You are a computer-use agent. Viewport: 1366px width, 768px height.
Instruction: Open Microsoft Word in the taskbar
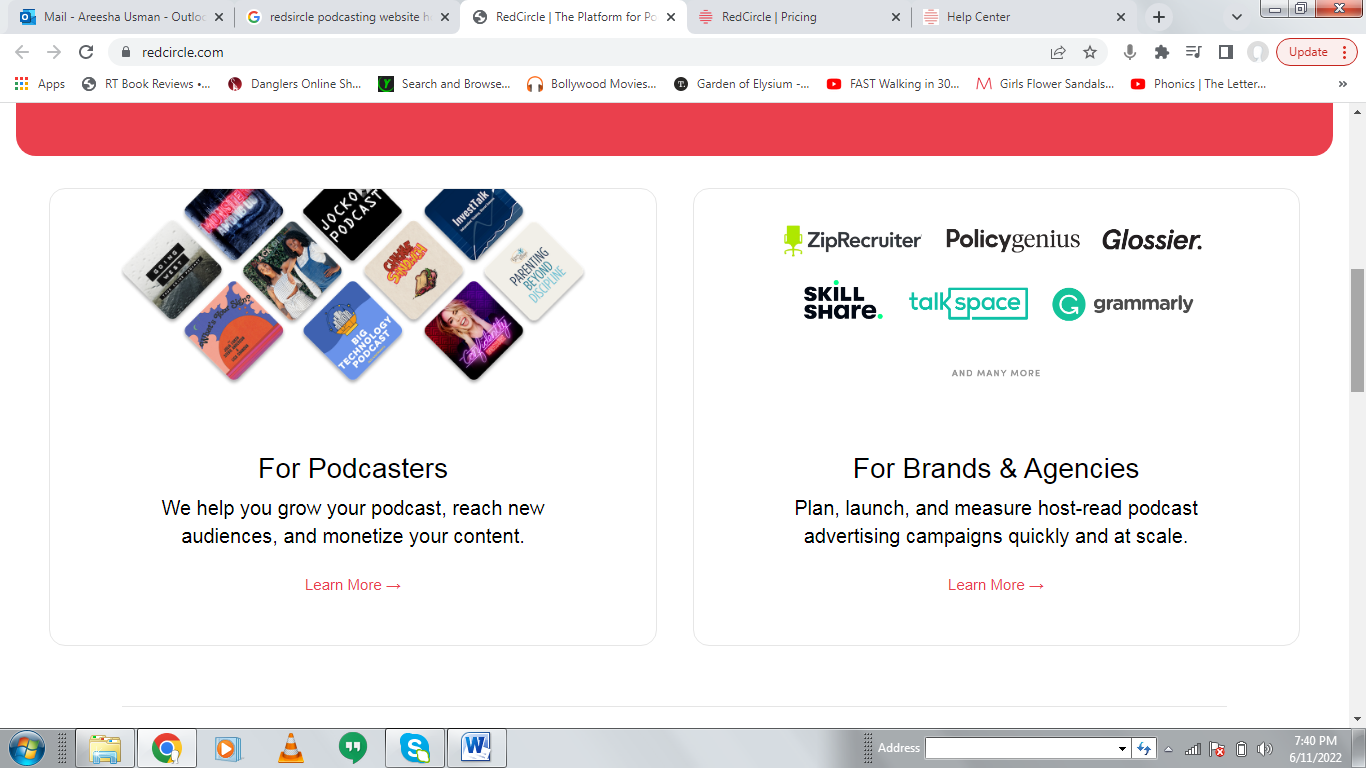pyautogui.click(x=476, y=748)
